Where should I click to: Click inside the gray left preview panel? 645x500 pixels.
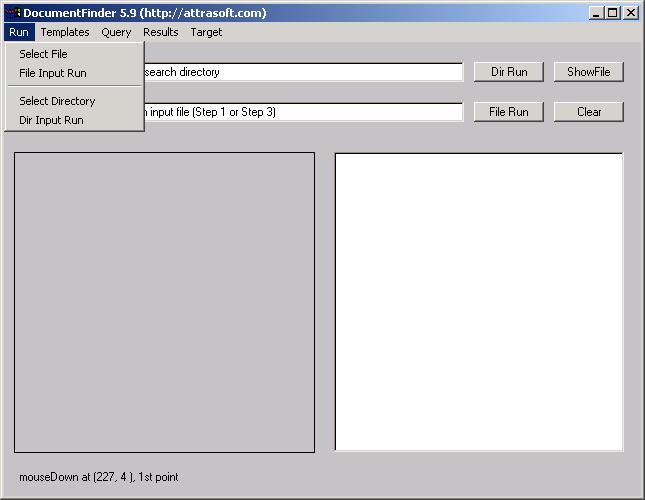[x=164, y=302]
